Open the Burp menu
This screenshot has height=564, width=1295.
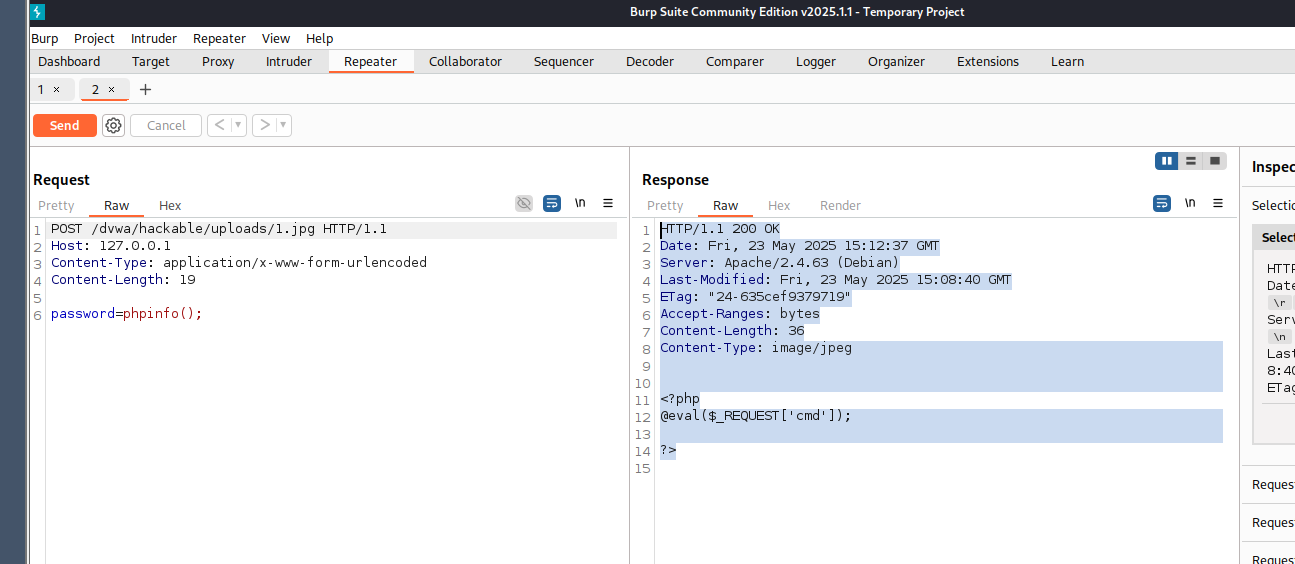(45, 38)
